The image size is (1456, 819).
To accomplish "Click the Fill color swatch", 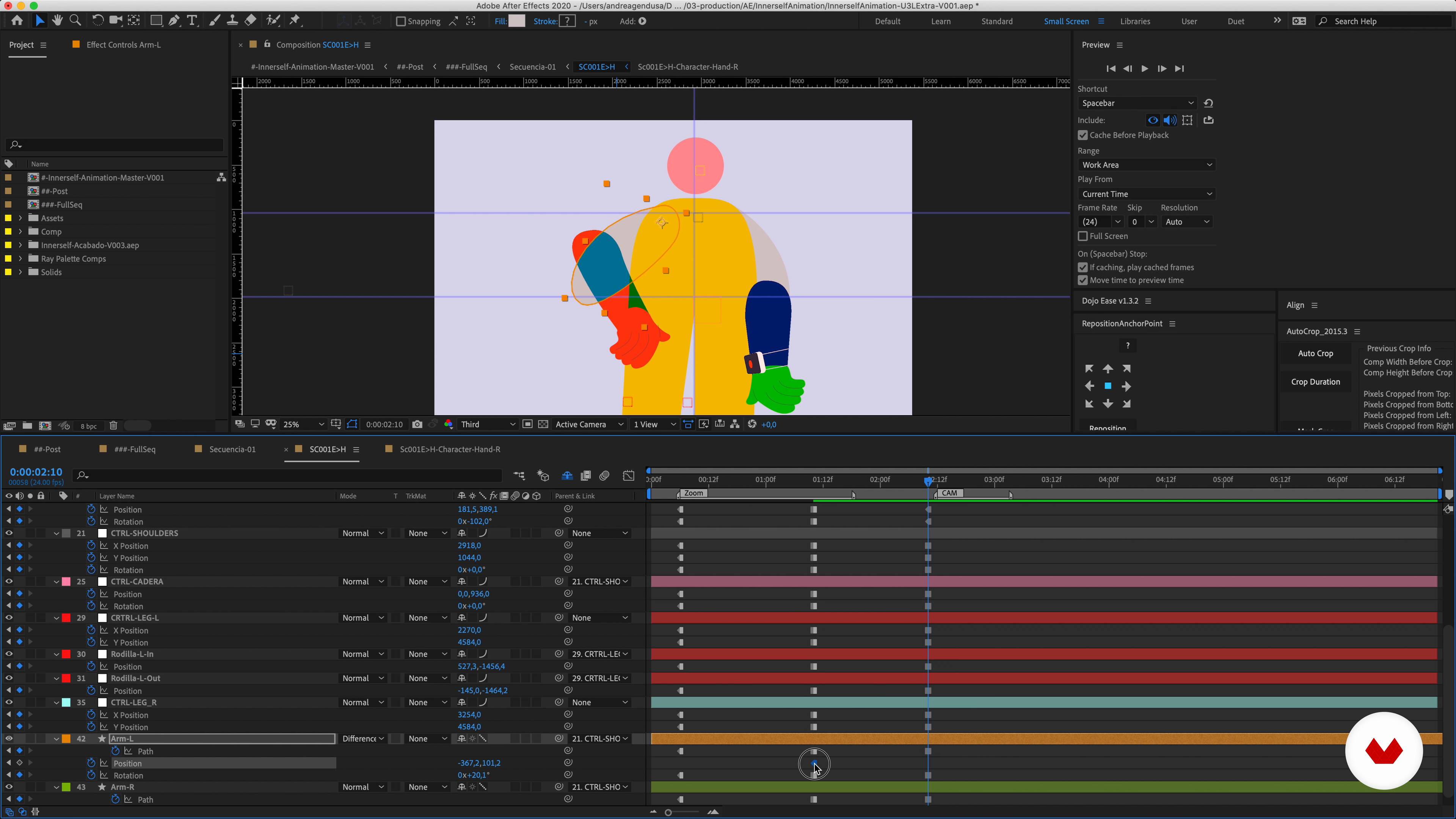I will tap(516, 21).
